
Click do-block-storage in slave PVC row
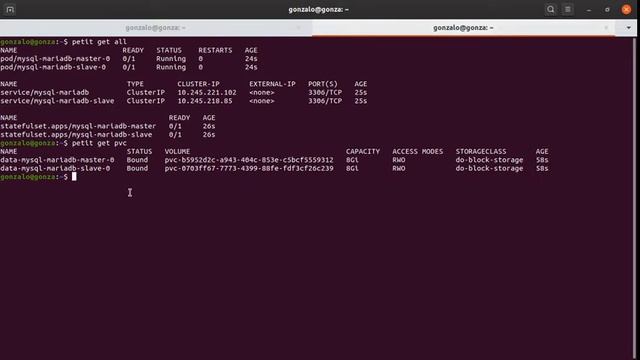point(489,169)
